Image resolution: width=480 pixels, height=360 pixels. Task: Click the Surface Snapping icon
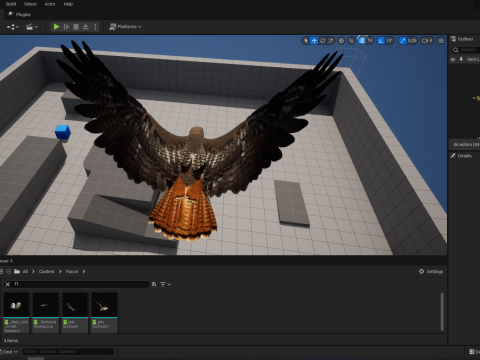(351, 41)
